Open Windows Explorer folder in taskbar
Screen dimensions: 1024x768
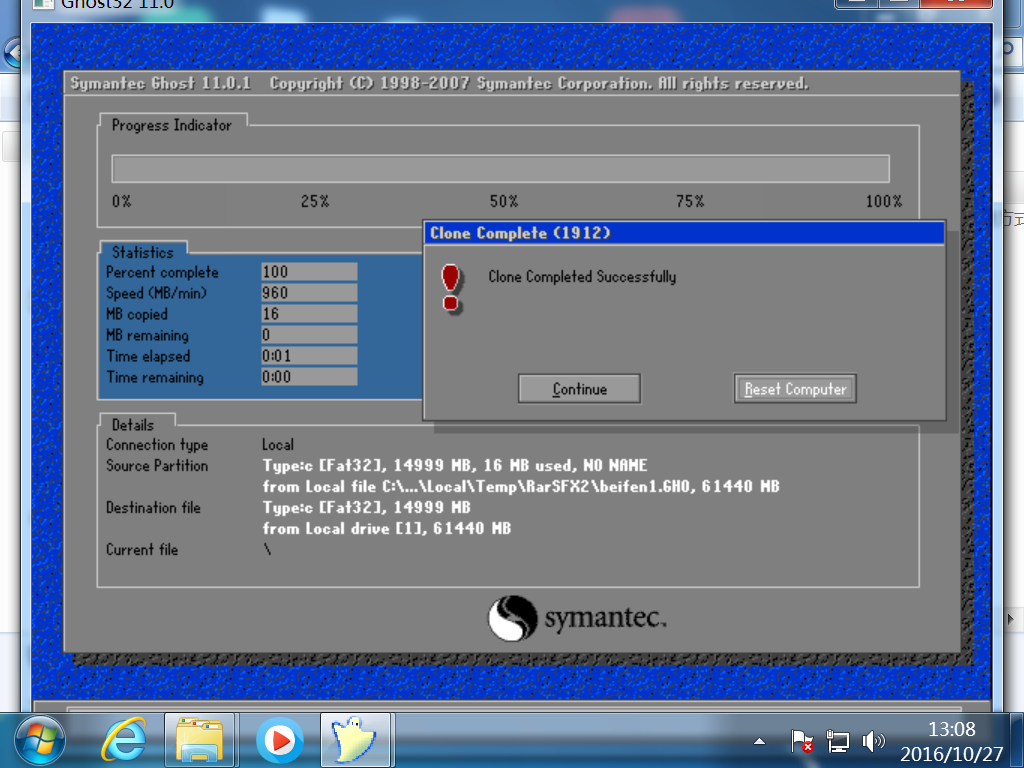pos(201,741)
